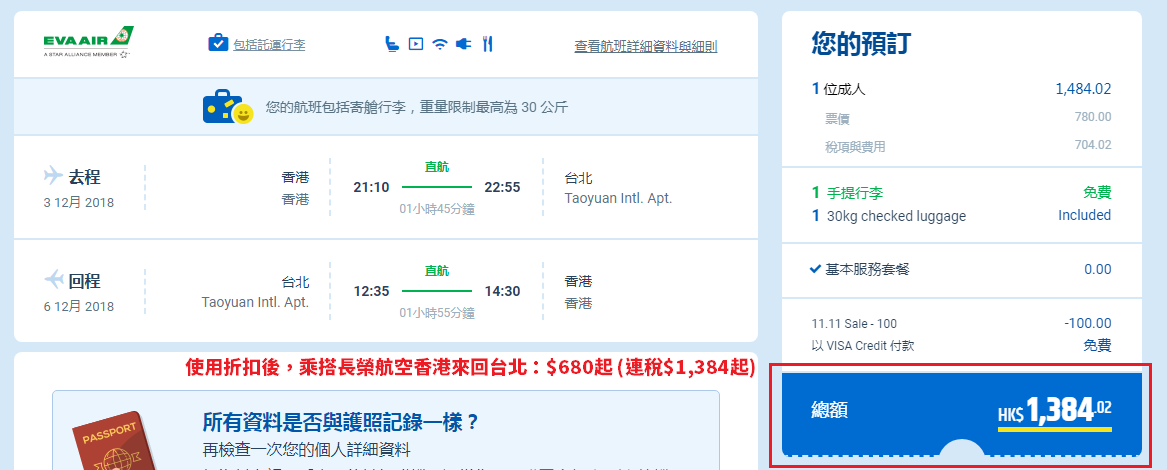
Task: Click the seat amenity icon
Action: (392, 43)
